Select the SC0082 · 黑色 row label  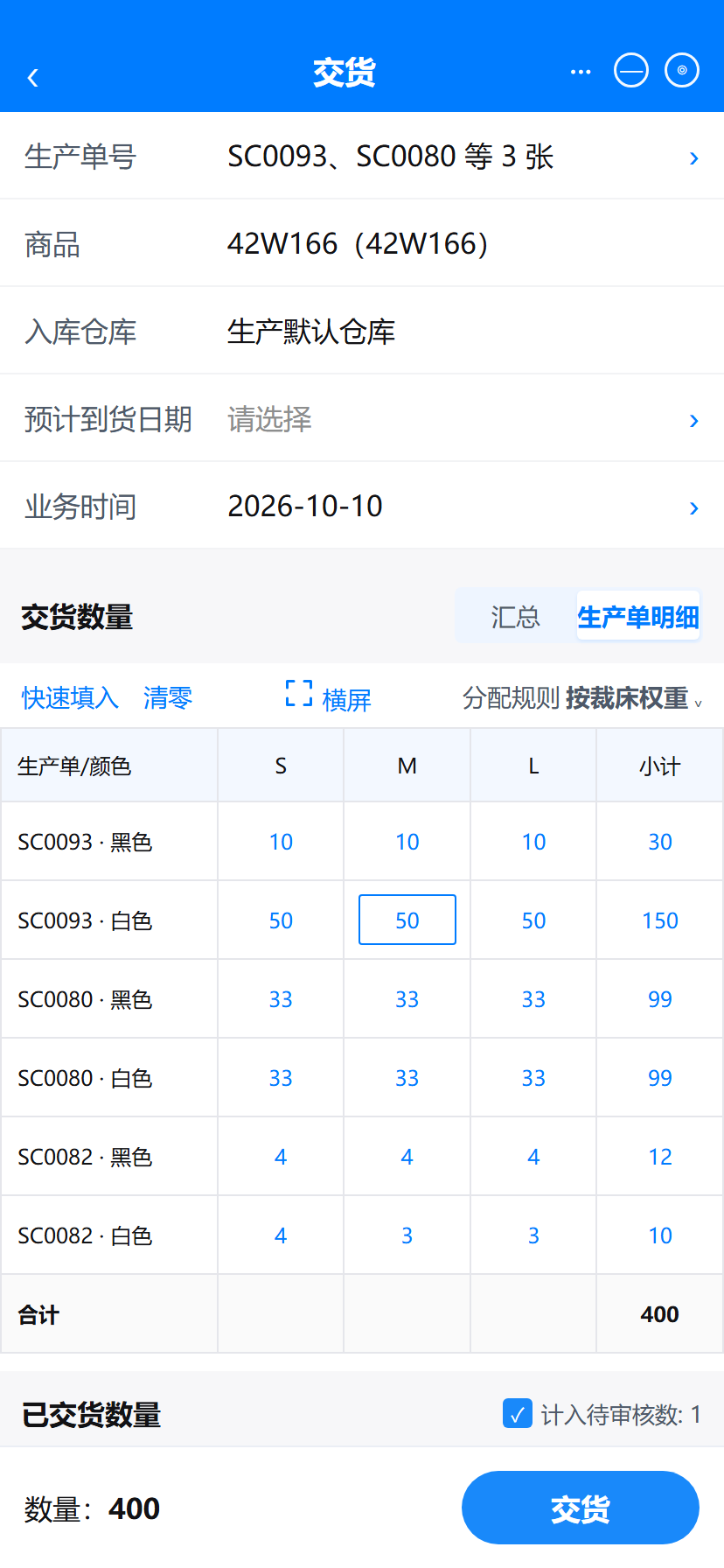pos(85,1157)
